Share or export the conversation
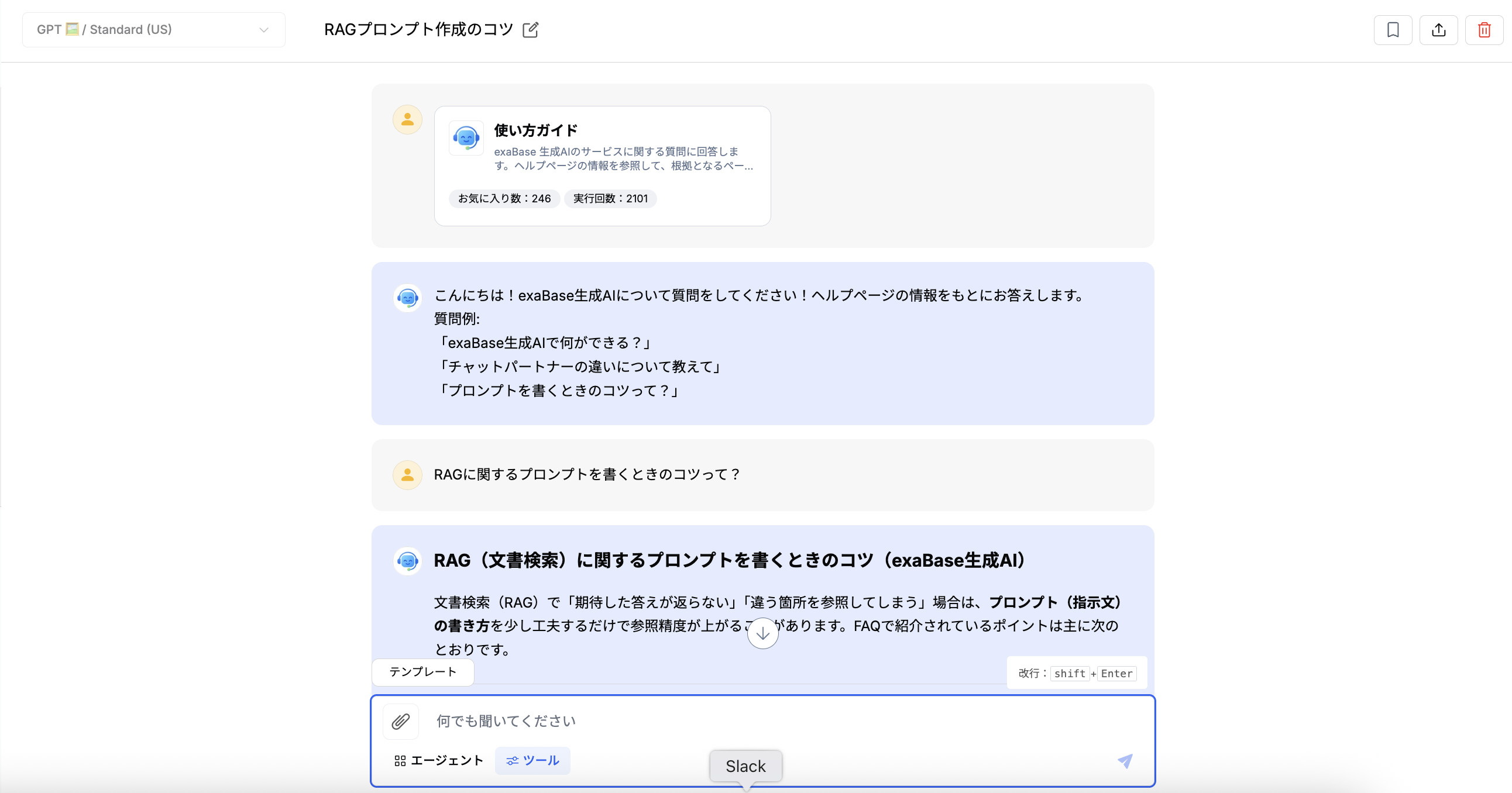 pos(1439,30)
